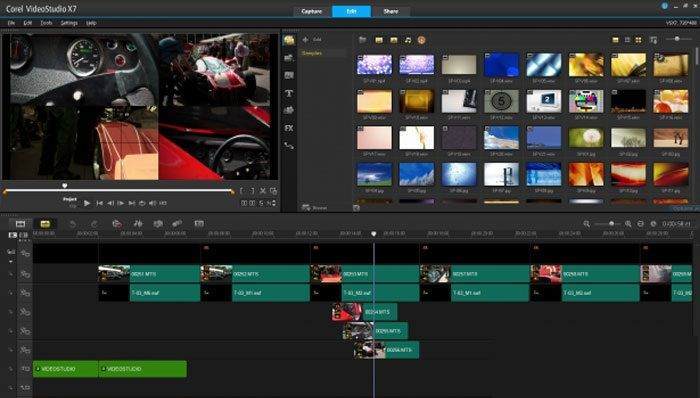Open the File menu

11,23
